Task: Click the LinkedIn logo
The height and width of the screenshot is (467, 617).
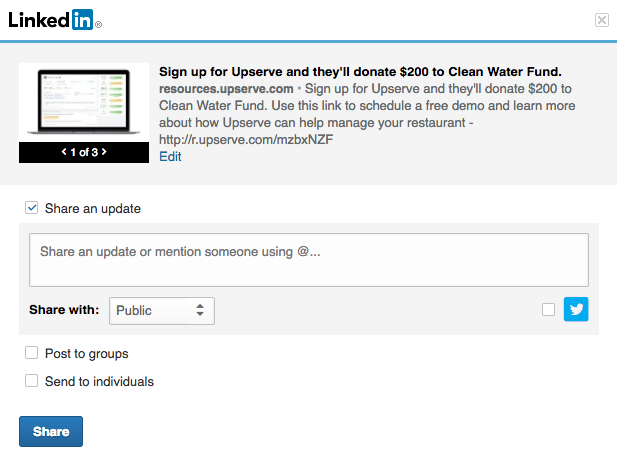Action: (55, 19)
